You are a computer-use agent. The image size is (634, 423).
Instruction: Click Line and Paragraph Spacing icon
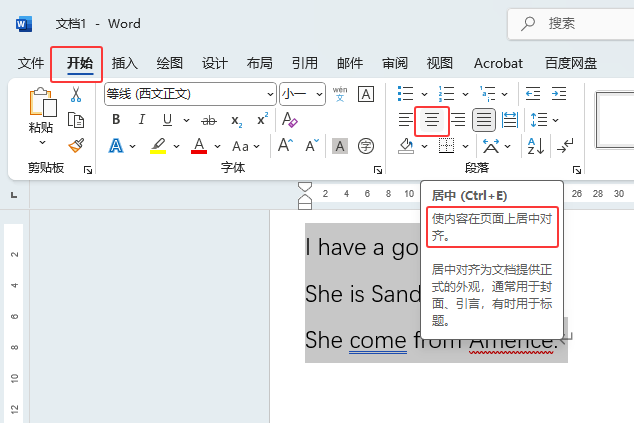pos(539,120)
